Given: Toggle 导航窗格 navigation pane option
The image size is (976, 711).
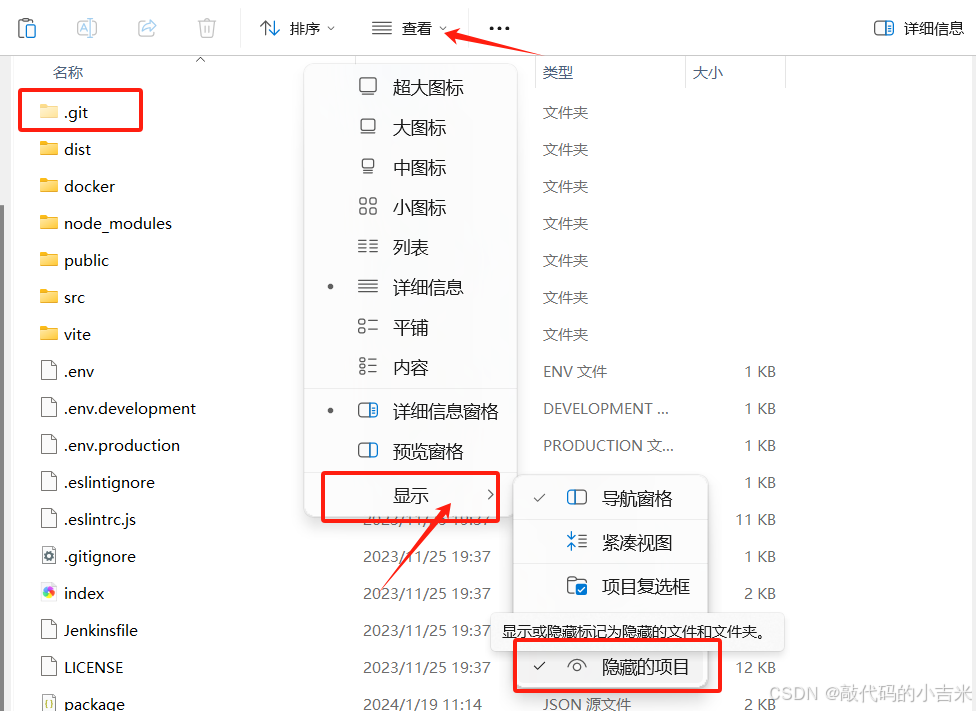Looking at the screenshot, I should 611,498.
